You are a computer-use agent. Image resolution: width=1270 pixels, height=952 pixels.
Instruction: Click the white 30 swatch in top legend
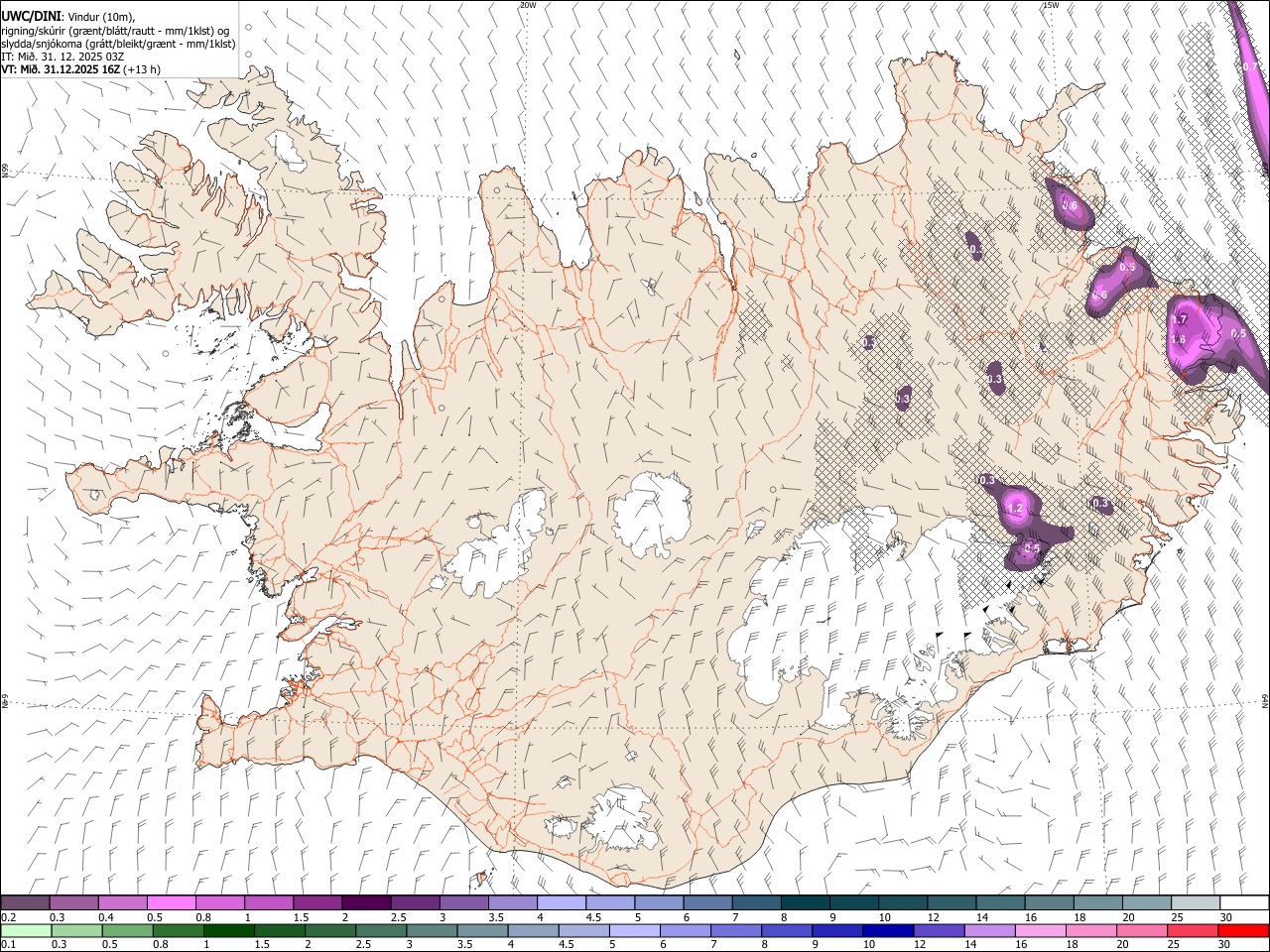(1244, 902)
